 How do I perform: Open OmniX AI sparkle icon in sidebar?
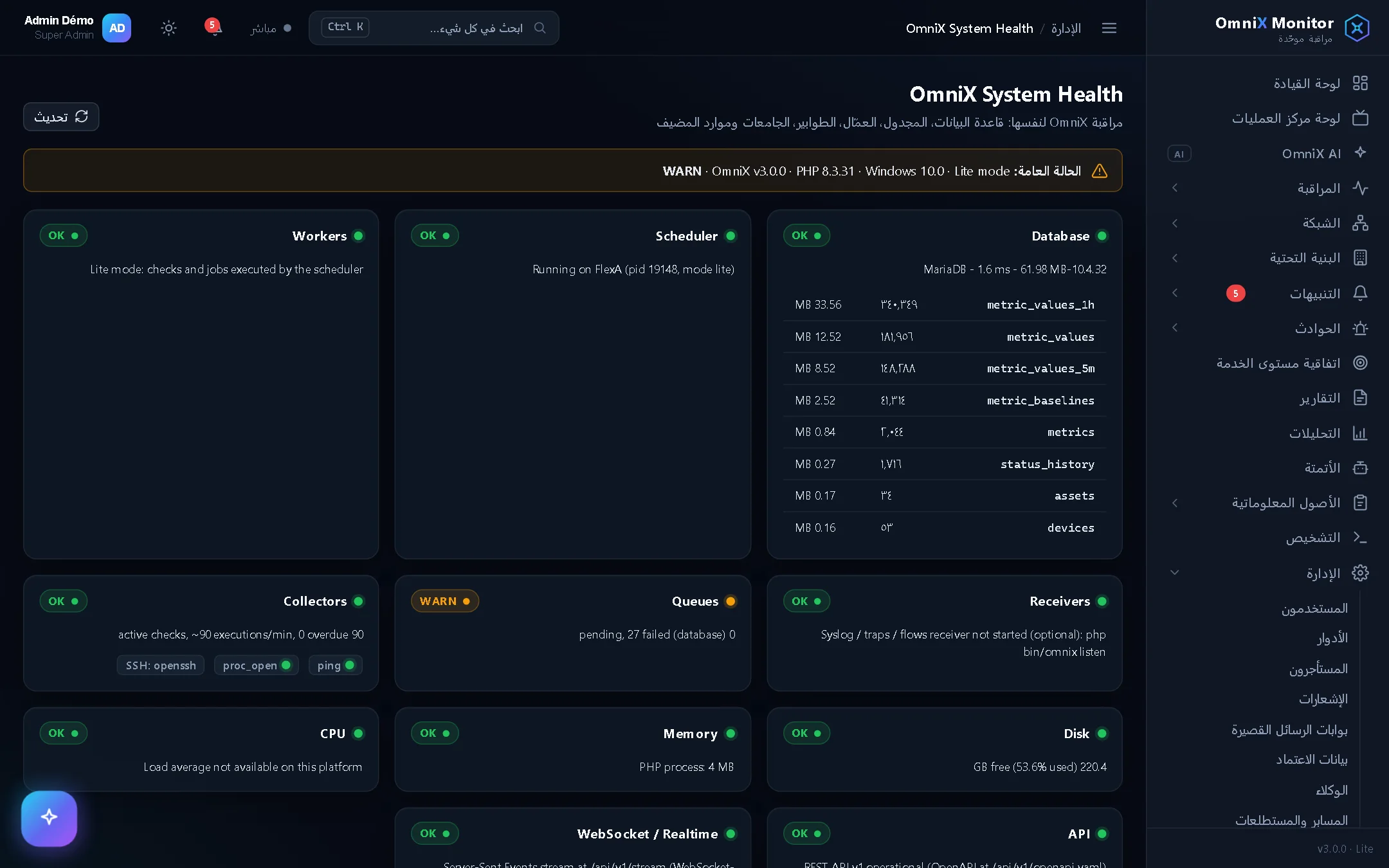pos(1360,153)
